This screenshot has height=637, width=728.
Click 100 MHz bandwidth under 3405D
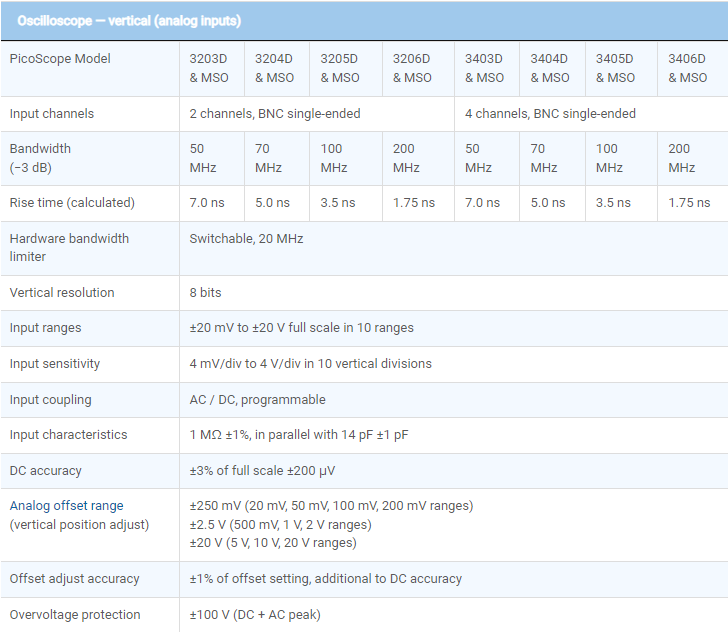(x=610, y=158)
